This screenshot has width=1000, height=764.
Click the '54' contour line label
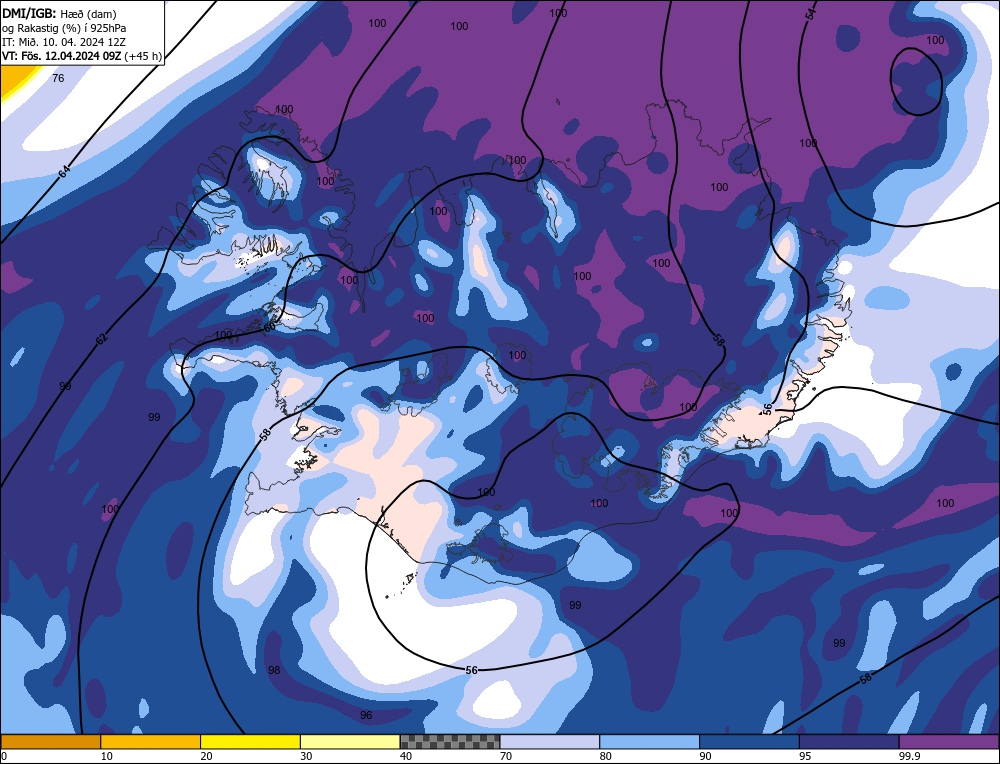810,15
